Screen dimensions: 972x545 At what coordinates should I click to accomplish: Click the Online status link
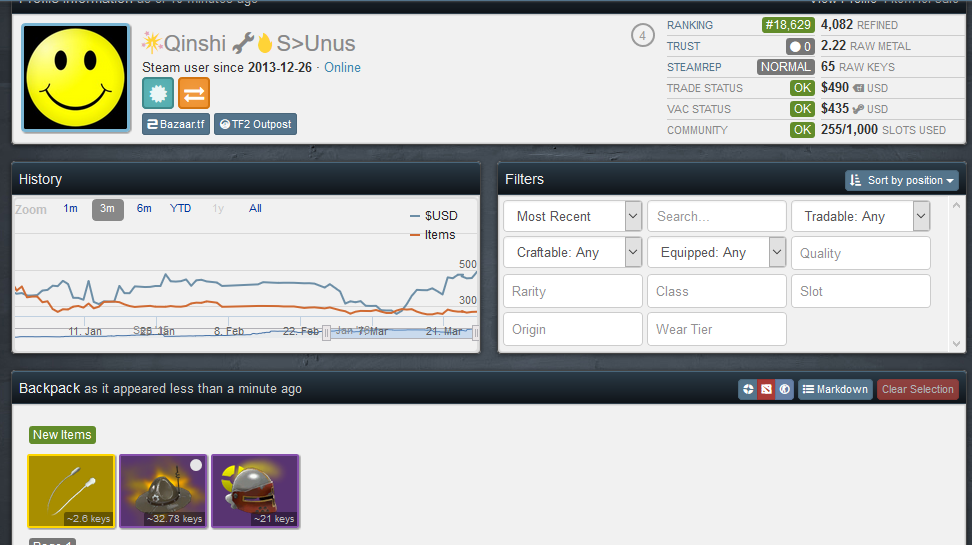pyautogui.click(x=342, y=68)
